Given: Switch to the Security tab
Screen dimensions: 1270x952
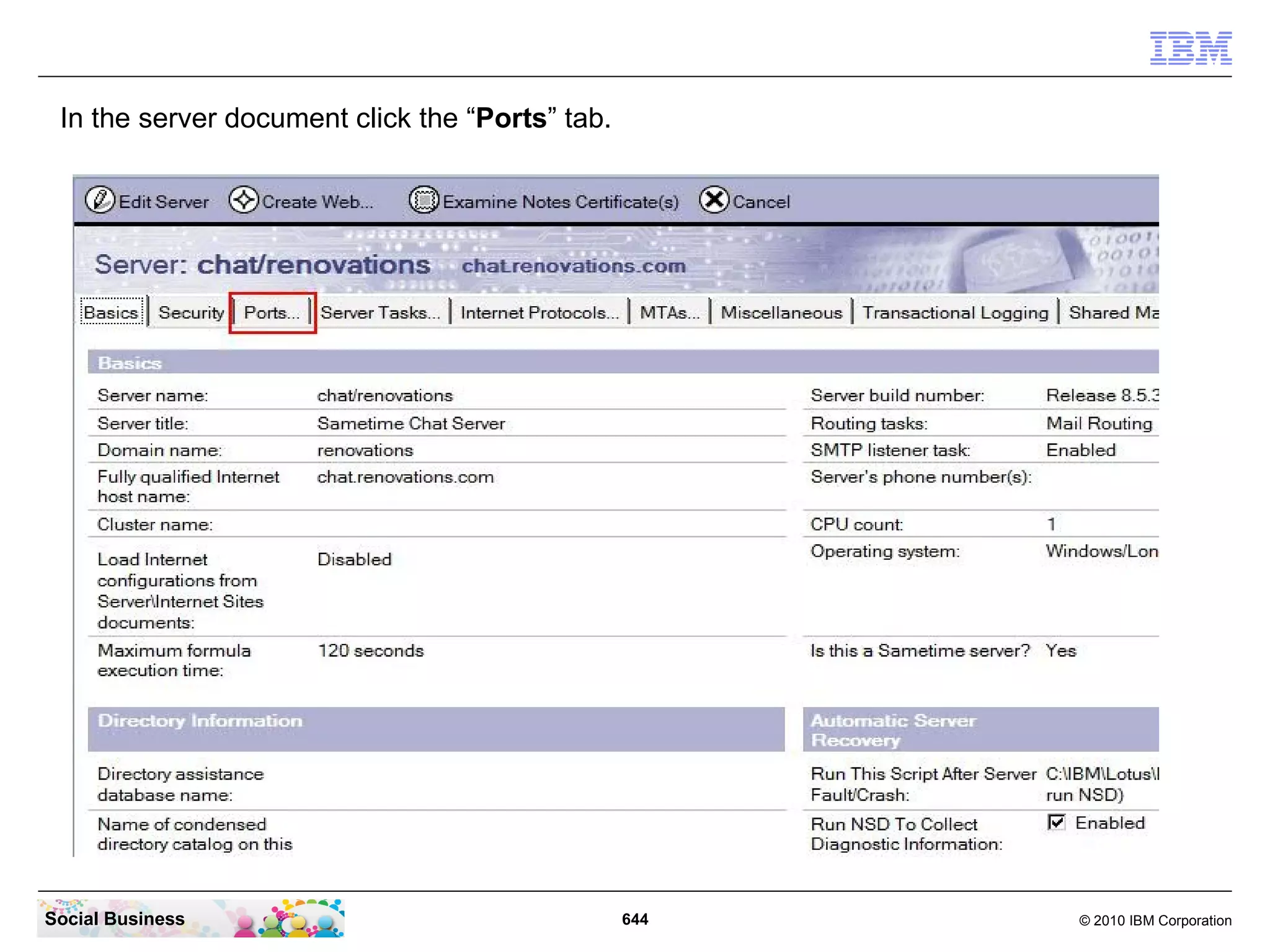Looking at the screenshot, I should [x=191, y=312].
